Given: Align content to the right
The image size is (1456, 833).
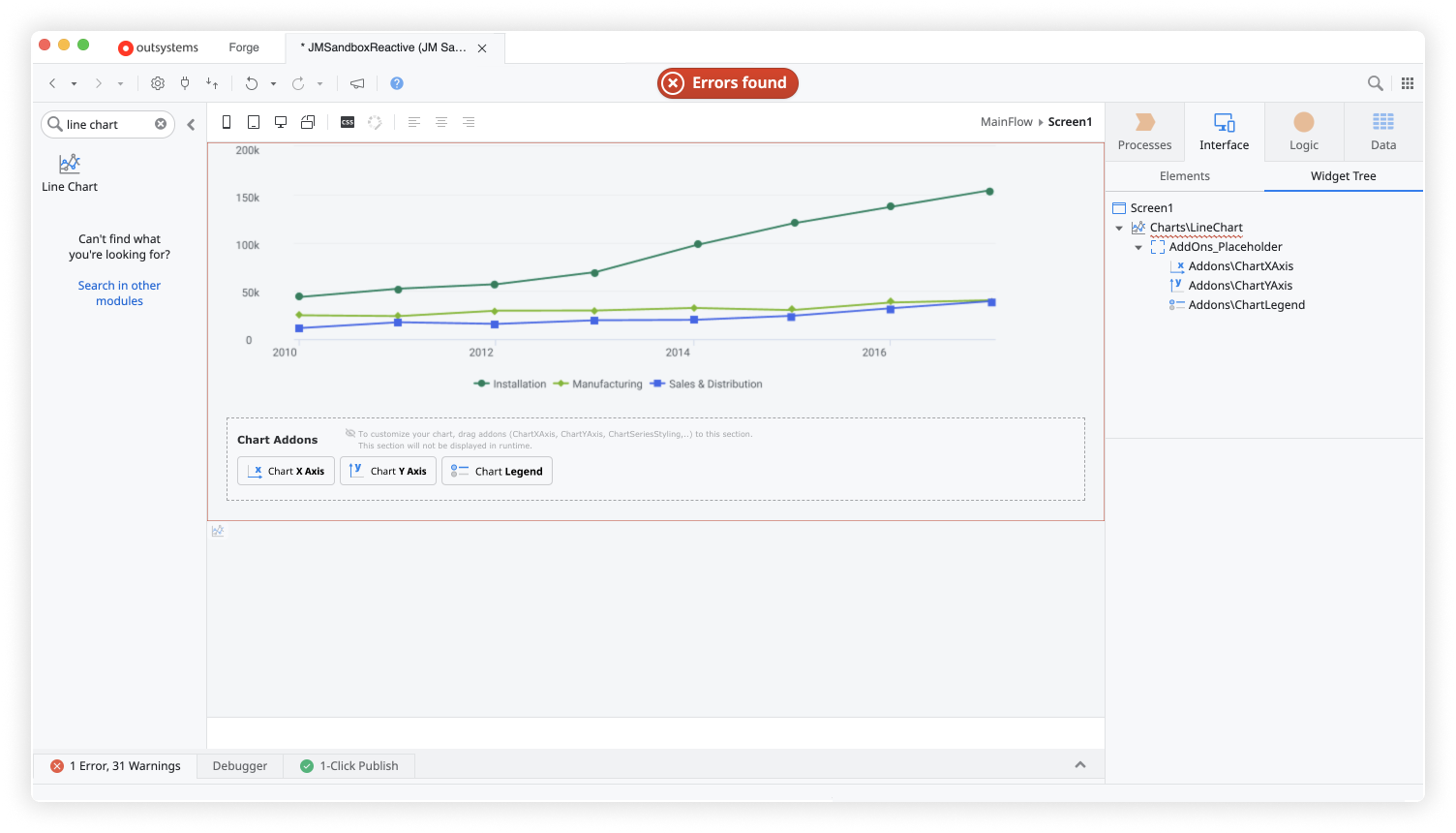Looking at the screenshot, I should coord(469,122).
